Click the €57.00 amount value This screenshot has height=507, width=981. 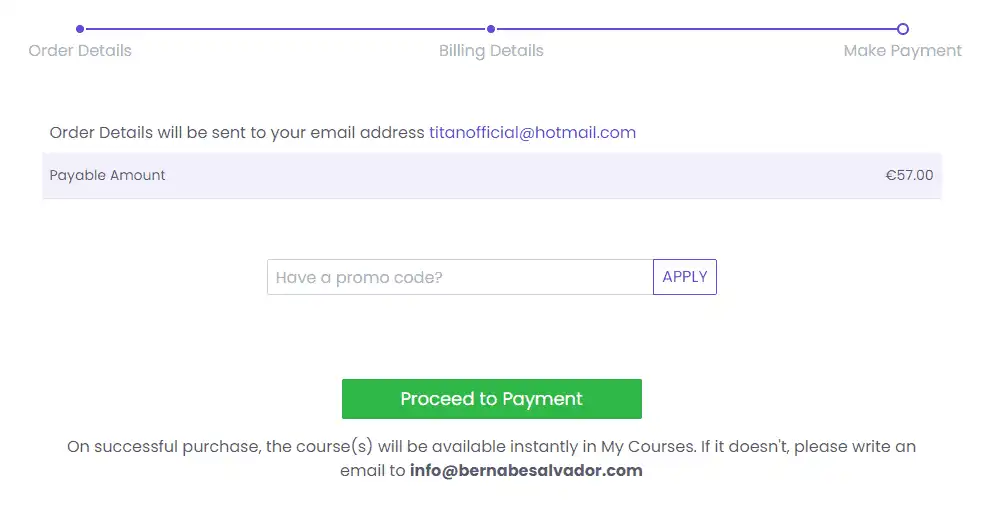pyautogui.click(x=909, y=175)
